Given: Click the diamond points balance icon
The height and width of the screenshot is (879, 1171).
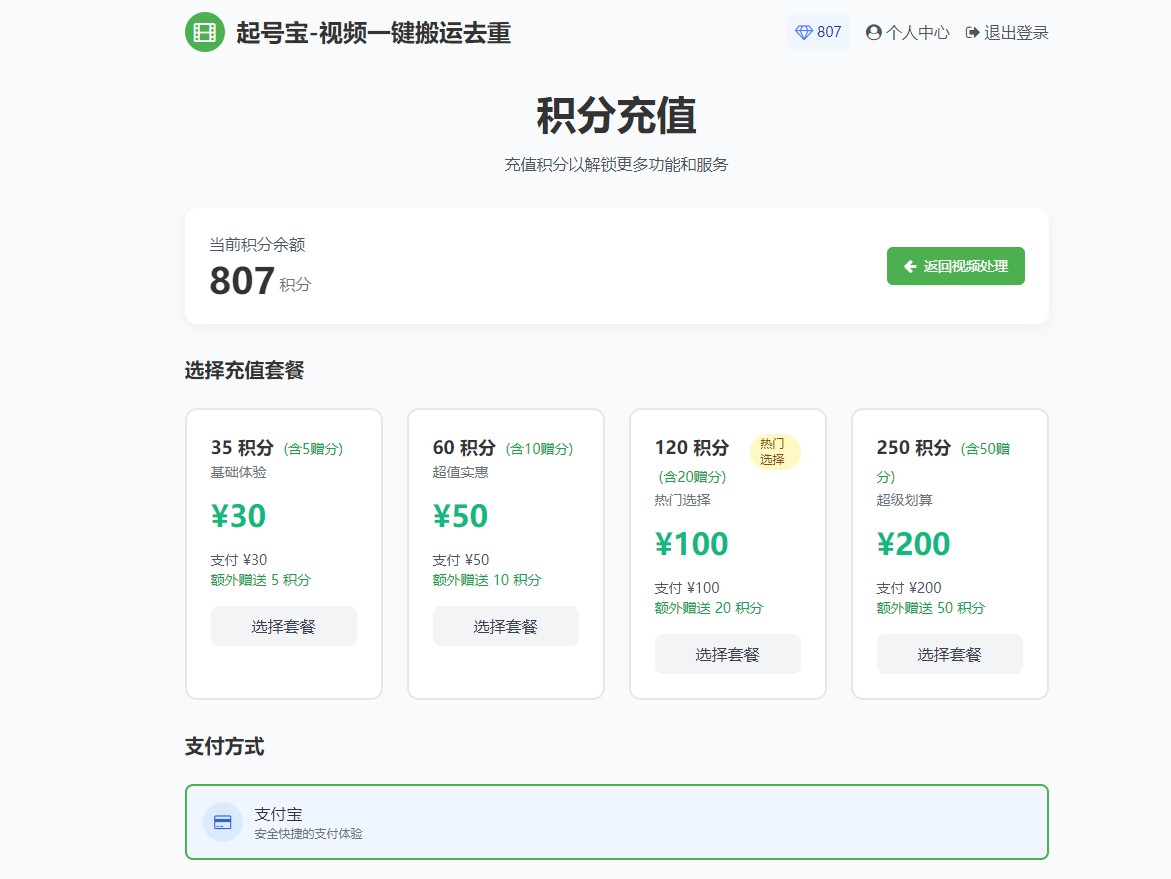Looking at the screenshot, I should [801, 31].
